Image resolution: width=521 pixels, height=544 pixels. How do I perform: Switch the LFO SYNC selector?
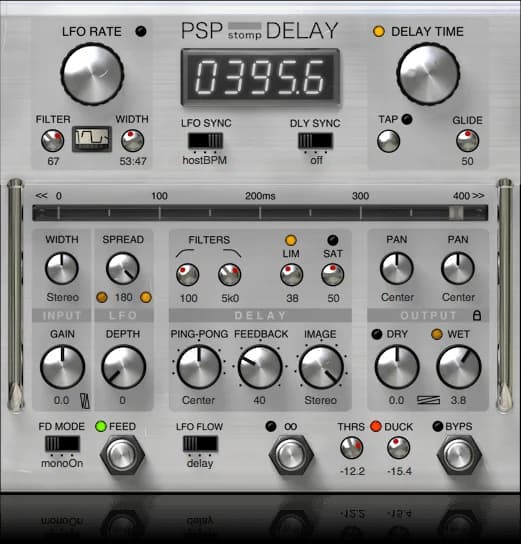(205, 141)
